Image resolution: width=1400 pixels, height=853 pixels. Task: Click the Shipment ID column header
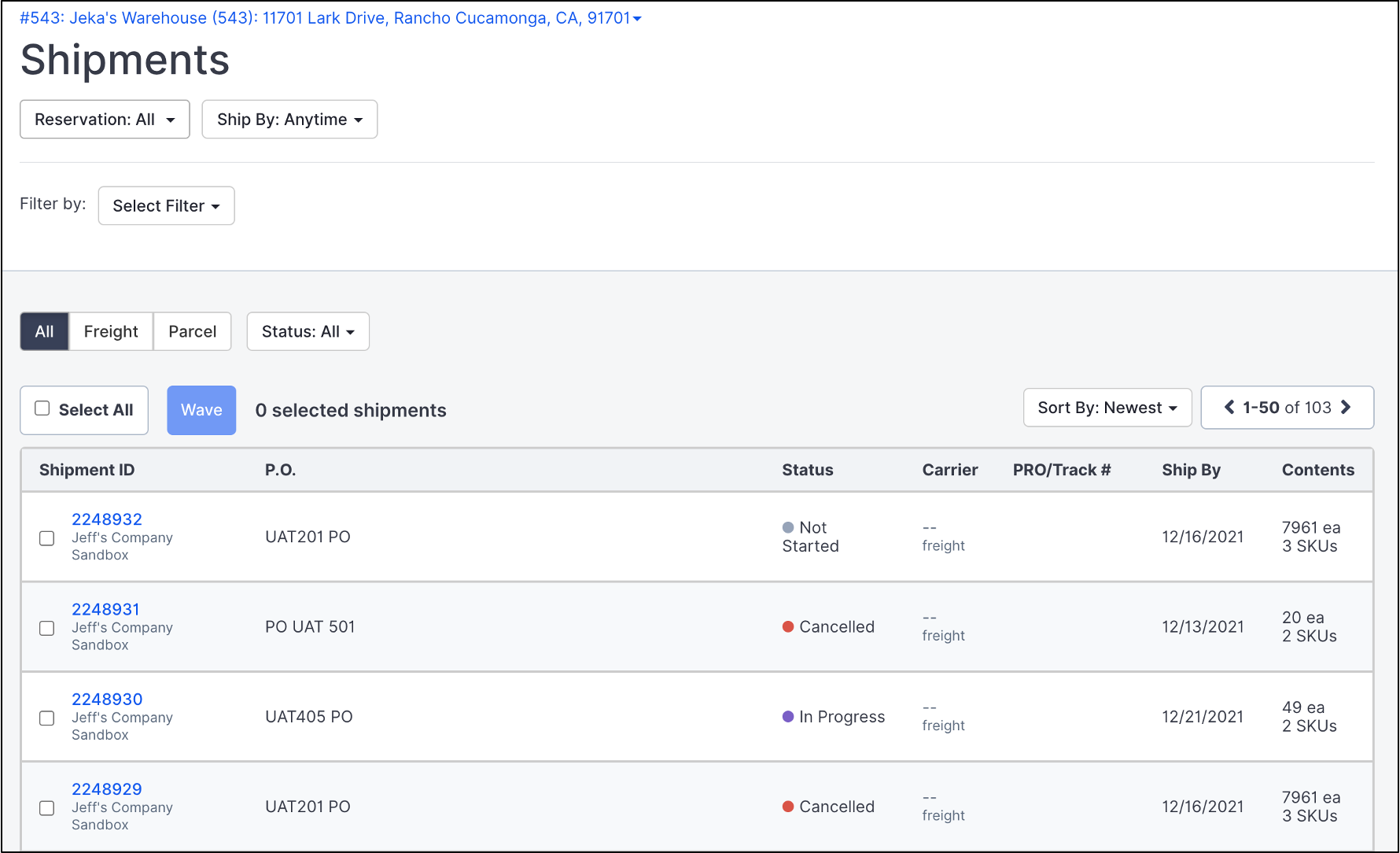coord(87,470)
